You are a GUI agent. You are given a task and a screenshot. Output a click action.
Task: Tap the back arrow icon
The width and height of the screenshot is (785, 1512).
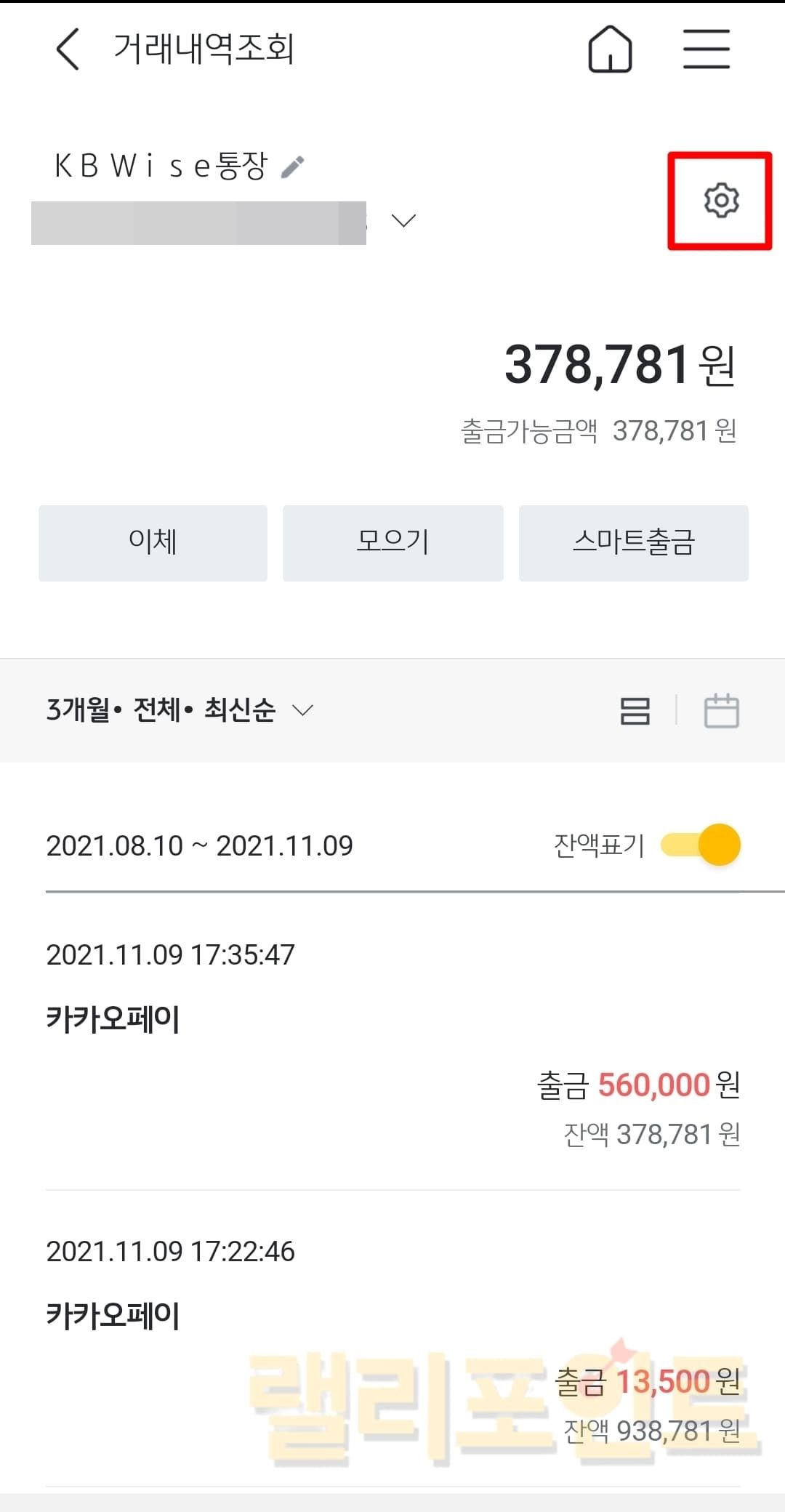tap(68, 49)
